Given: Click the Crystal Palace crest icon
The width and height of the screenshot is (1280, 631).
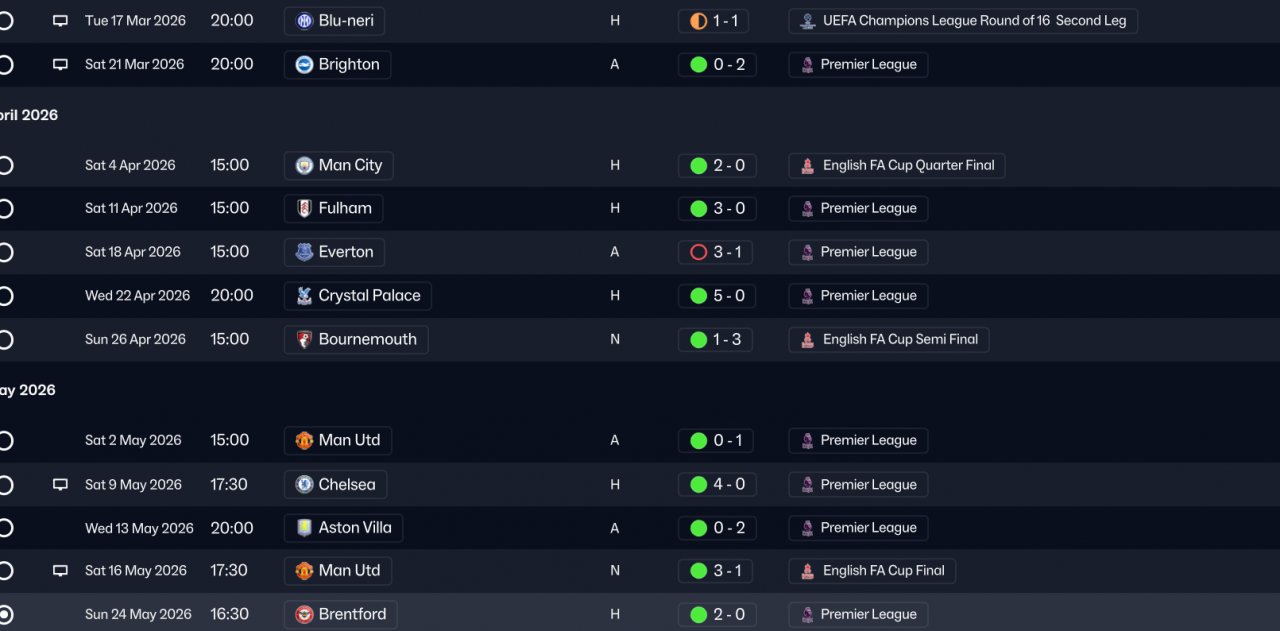Looking at the screenshot, I should coord(304,296).
